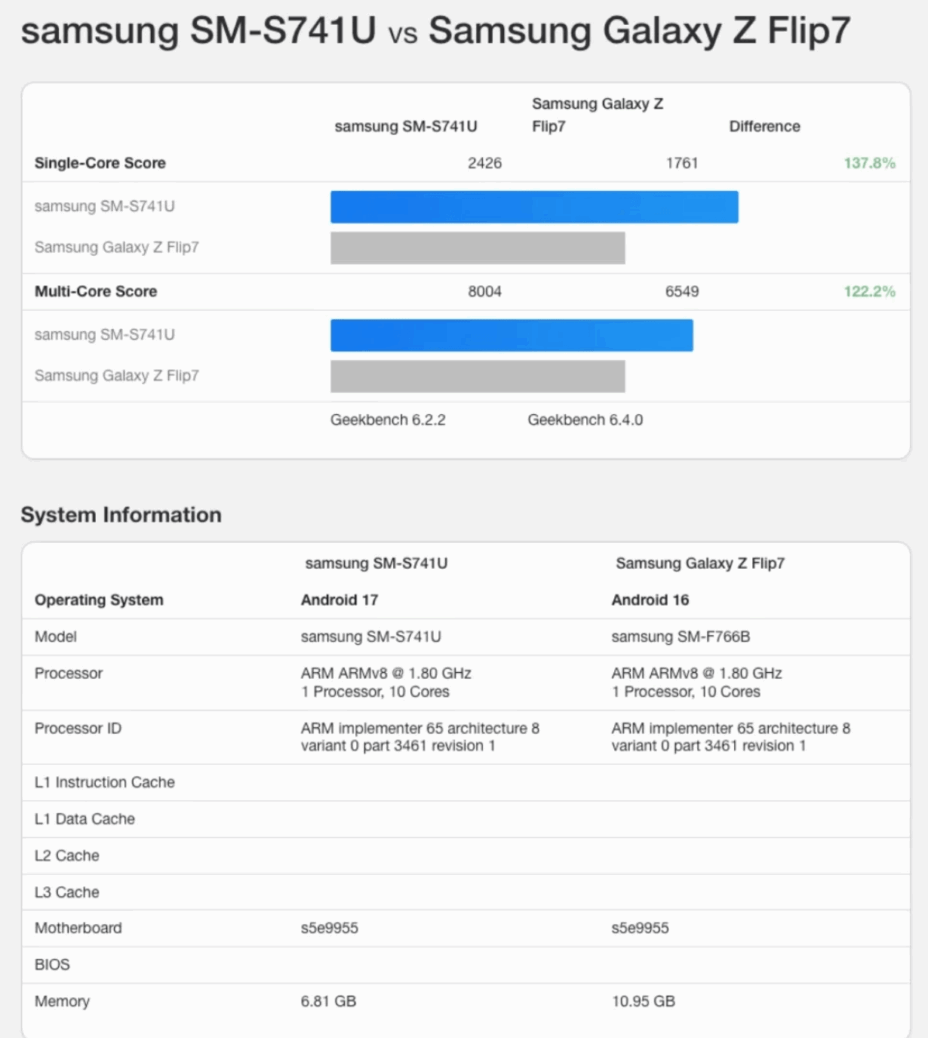Select the '10.95 GB' memory value
The width and height of the screenshot is (928, 1038).
[x=643, y=1001]
